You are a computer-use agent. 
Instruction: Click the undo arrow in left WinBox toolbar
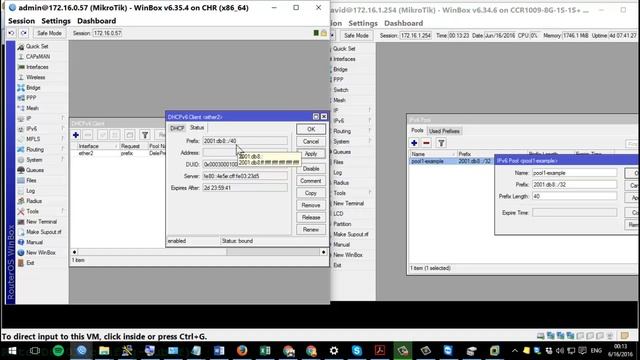[11, 33]
